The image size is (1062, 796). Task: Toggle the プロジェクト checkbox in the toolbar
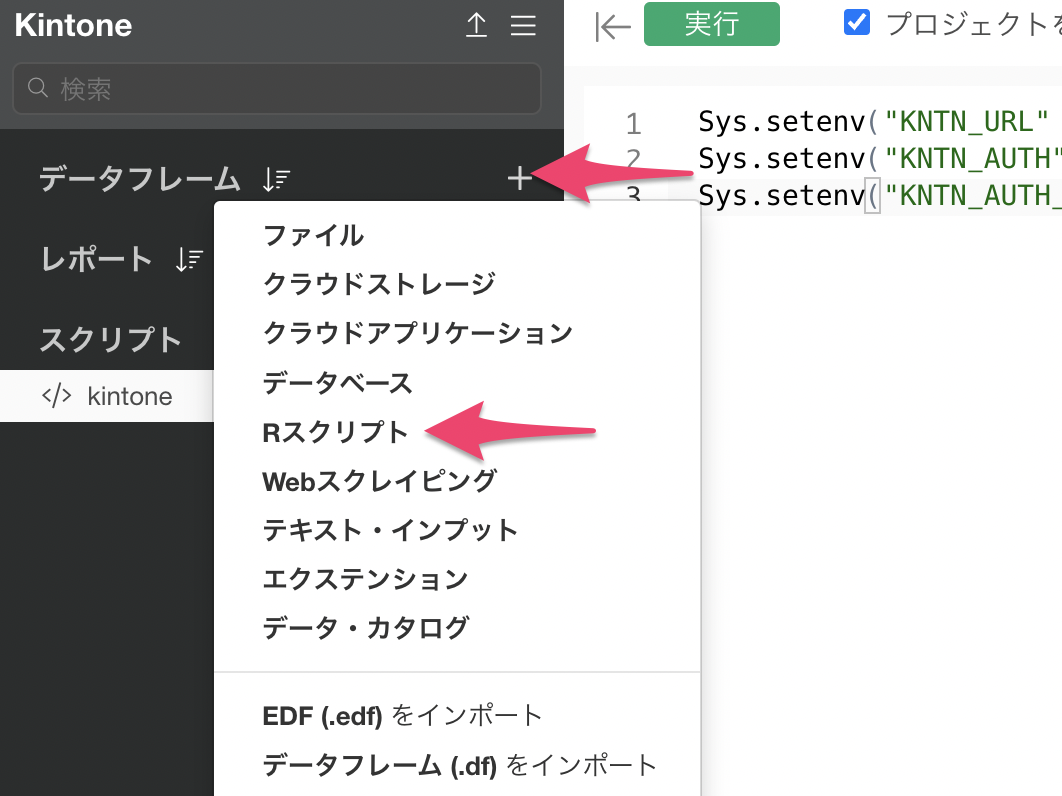857,22
